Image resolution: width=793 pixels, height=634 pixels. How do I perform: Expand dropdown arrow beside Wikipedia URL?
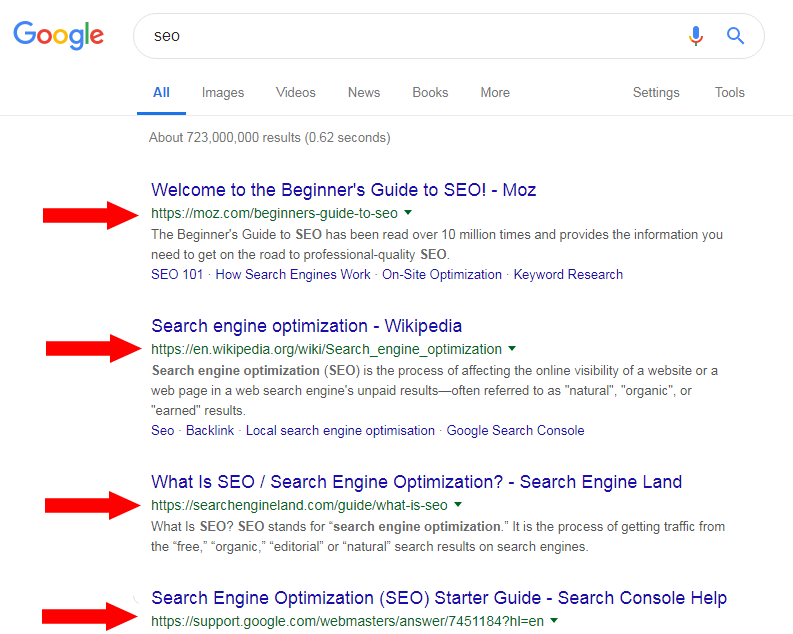(x=512, y=348)
